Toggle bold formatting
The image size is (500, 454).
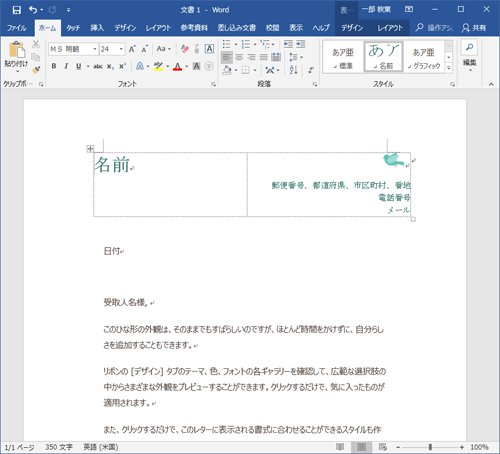point(54,66)
